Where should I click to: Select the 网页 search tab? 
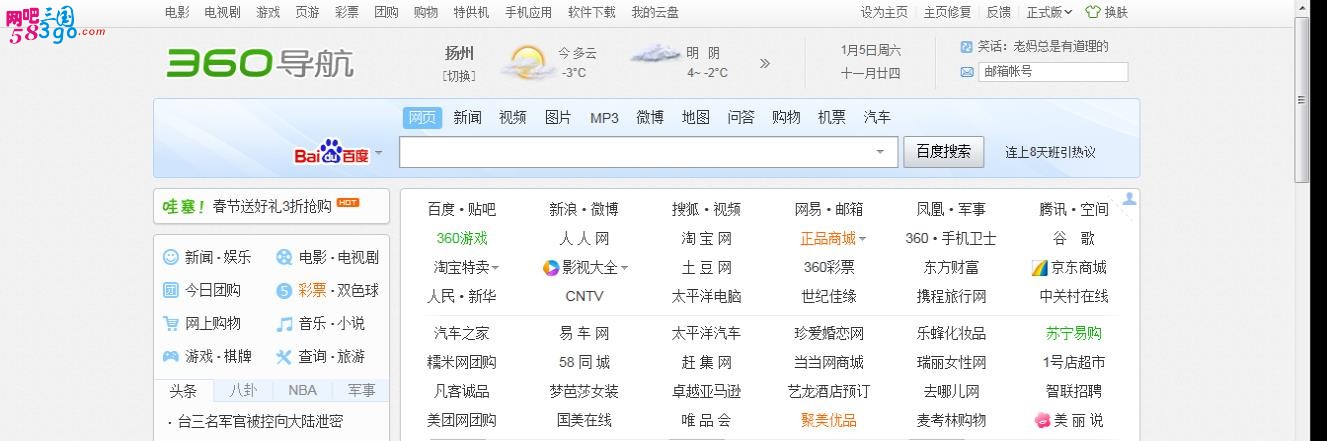[x=422, y=117]
